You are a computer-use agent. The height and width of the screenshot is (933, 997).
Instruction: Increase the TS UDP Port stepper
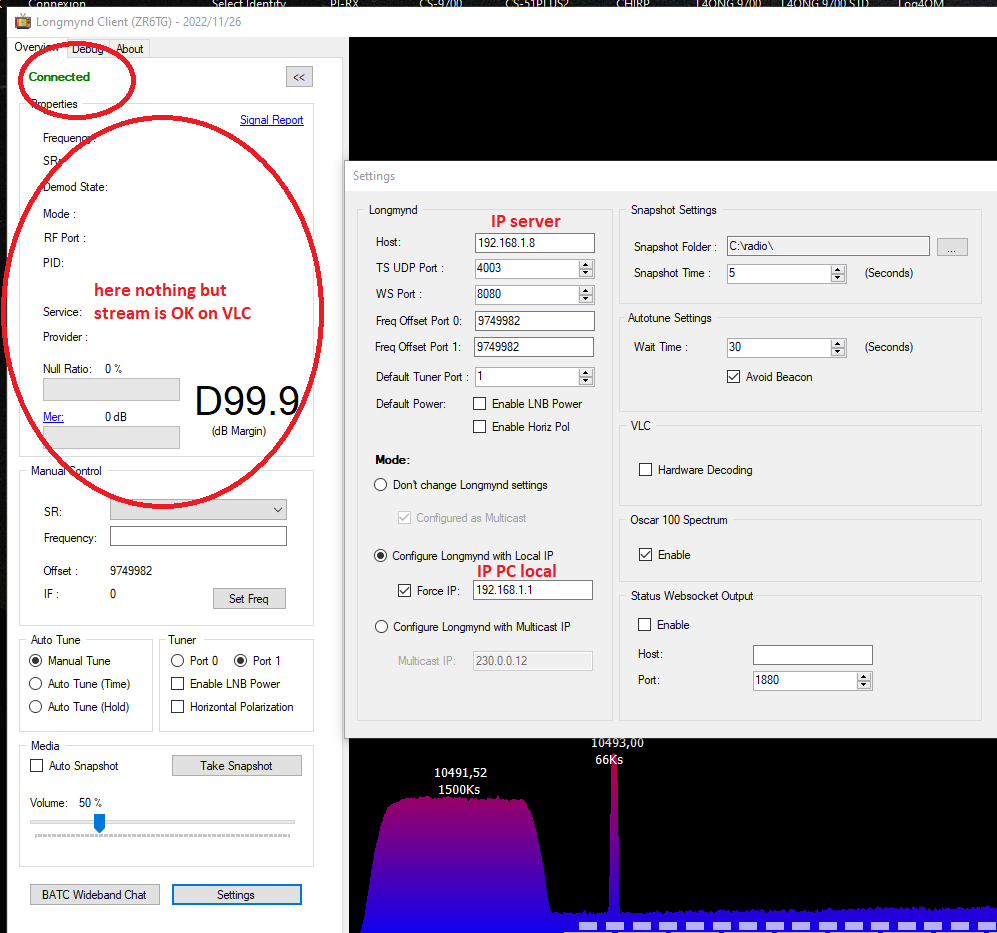(x=586, y=264)
